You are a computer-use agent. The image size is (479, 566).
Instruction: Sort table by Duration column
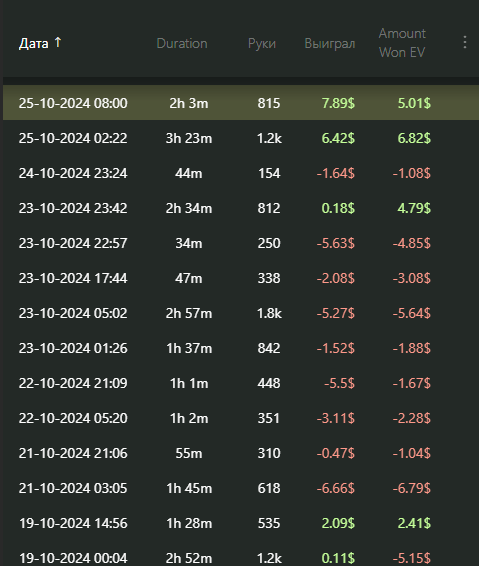(x=182, y=43)
